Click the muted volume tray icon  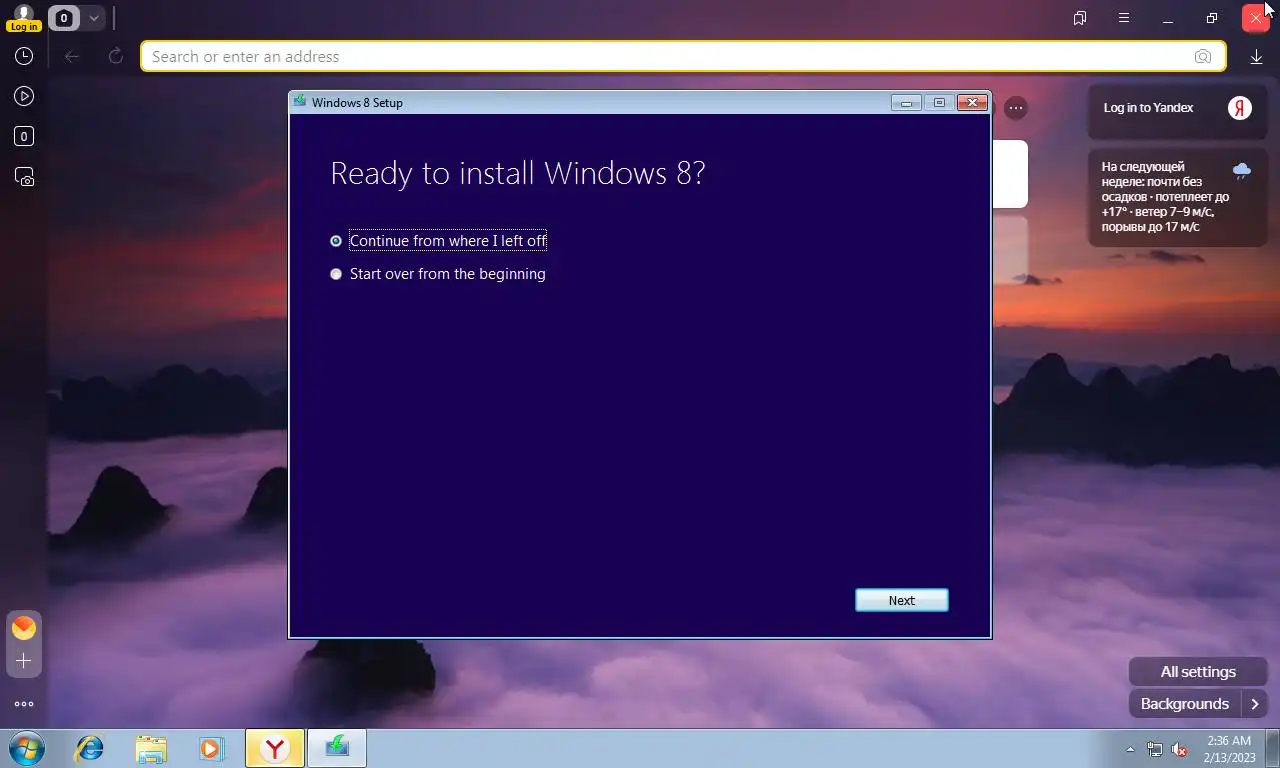click(1179, 749)
